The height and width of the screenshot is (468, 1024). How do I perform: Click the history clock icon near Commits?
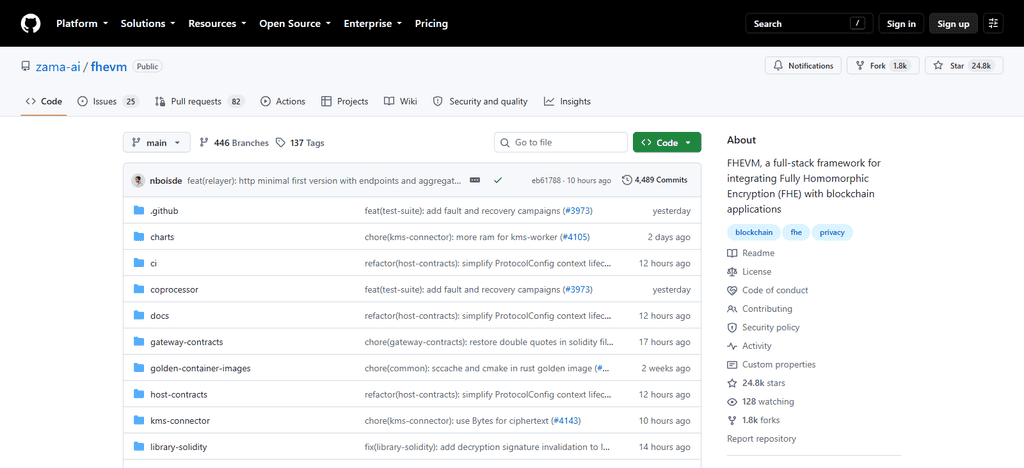click(627, 180)
